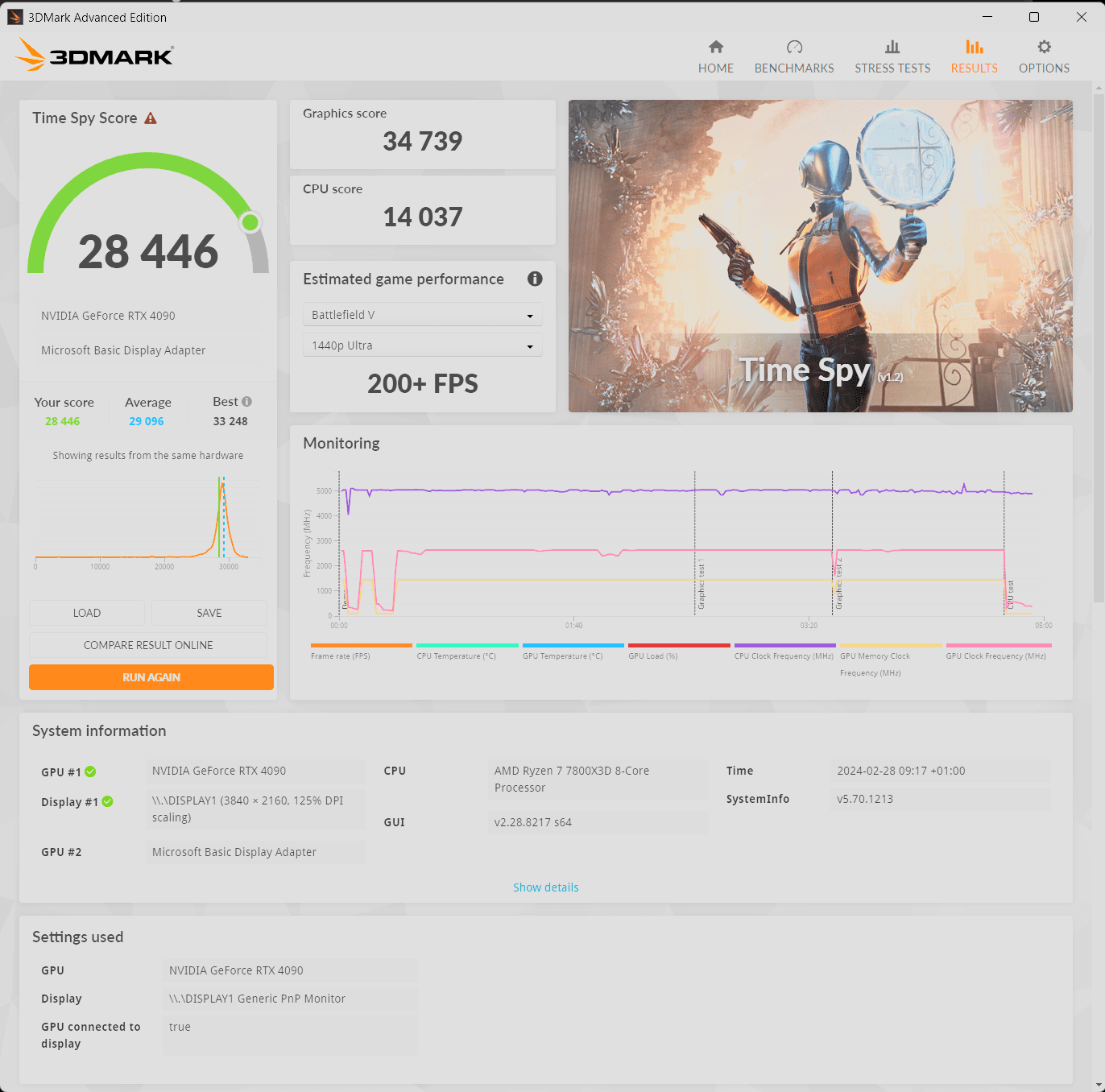Click the Graphics score value 34 739

pyautogui.click(x=423, y=142)
